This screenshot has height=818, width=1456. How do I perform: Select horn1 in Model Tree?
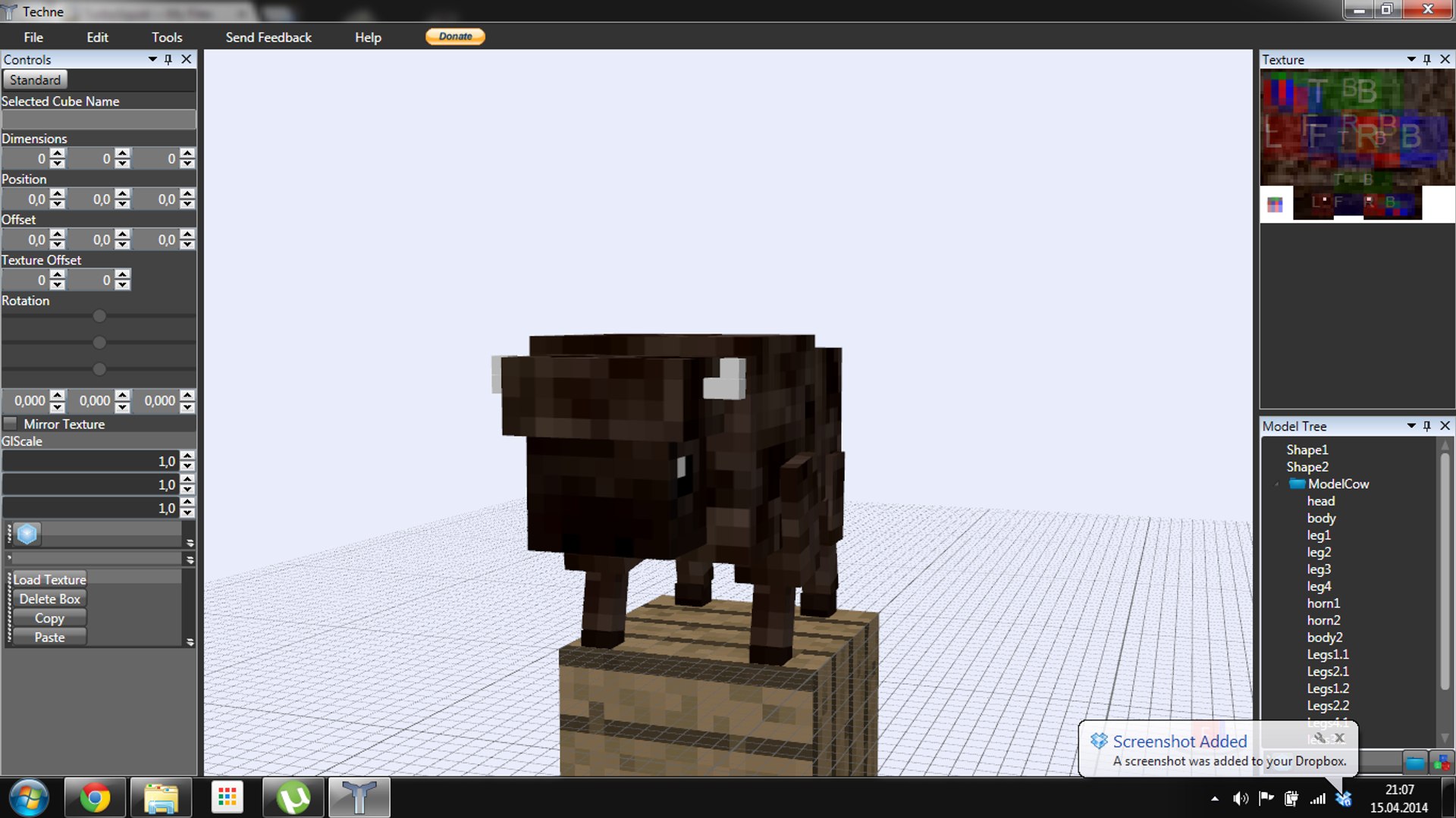(x=1323, y=603)
